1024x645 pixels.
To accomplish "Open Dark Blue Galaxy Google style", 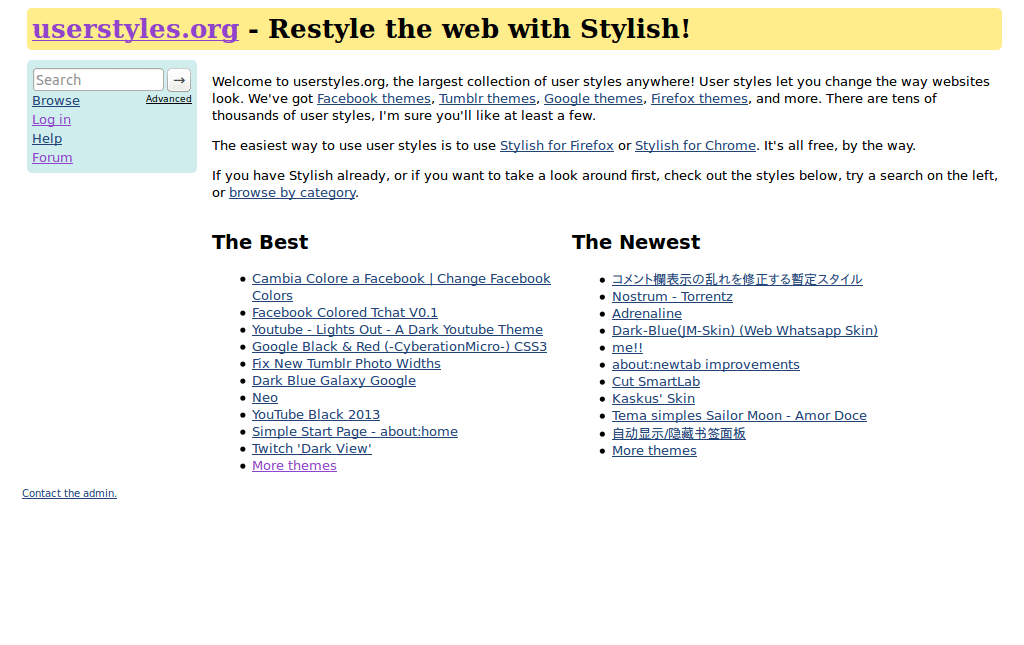I will (x=333, y=380).
